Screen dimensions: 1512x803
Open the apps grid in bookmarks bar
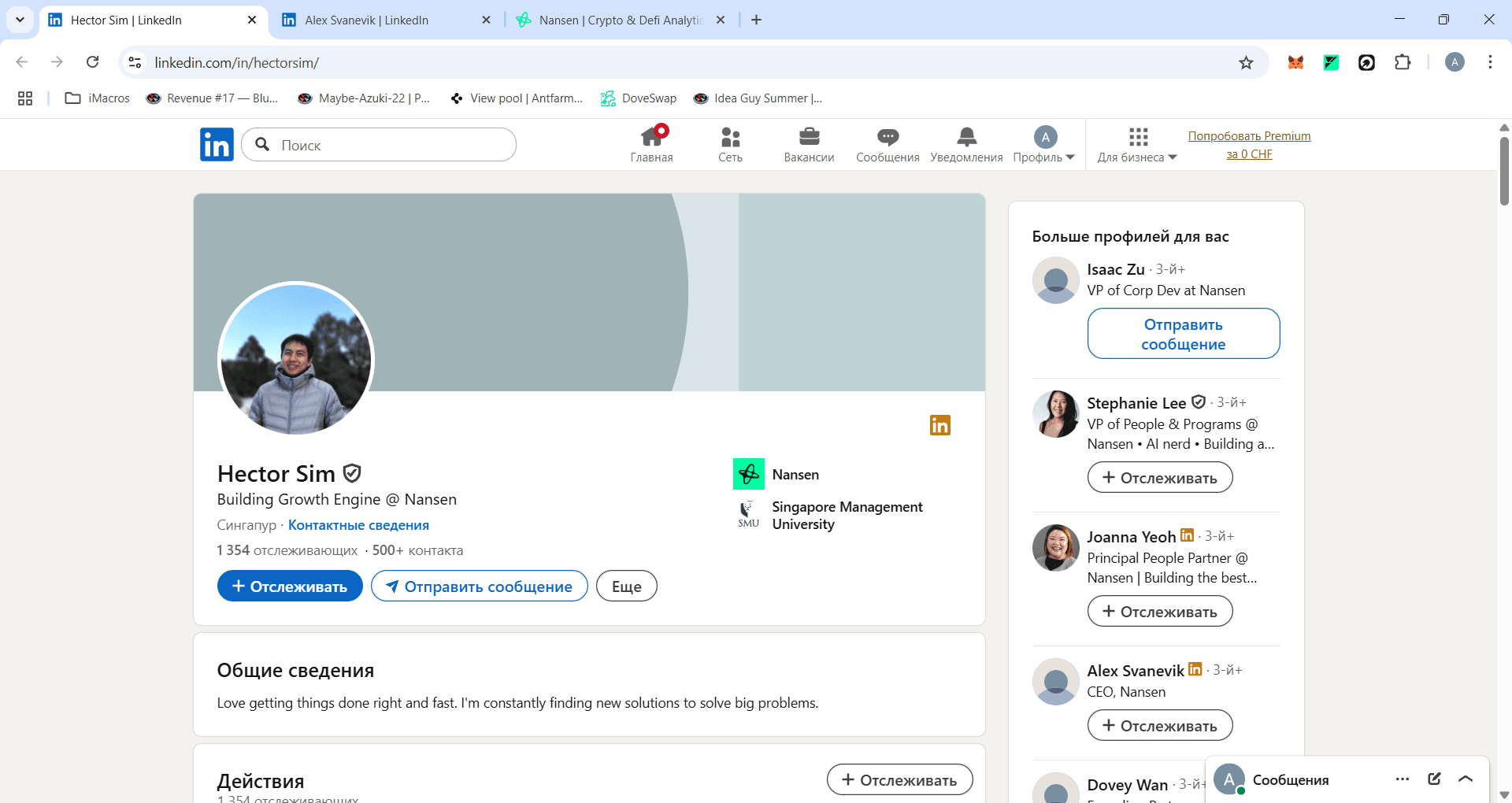[x=25, y=98]
